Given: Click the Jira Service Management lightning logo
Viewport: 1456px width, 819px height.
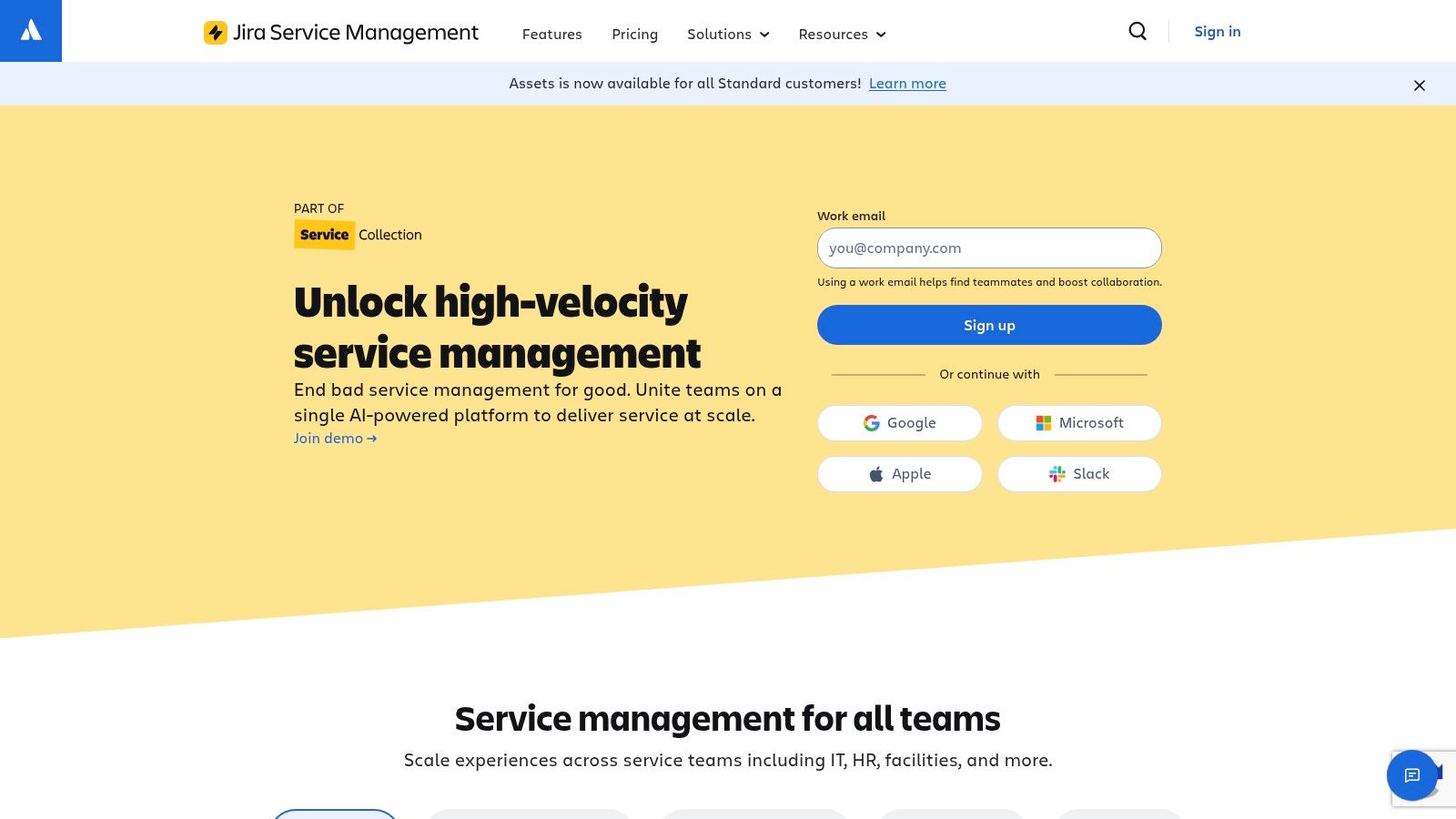Looking at the screenshot, I should [x=216, y=33].
